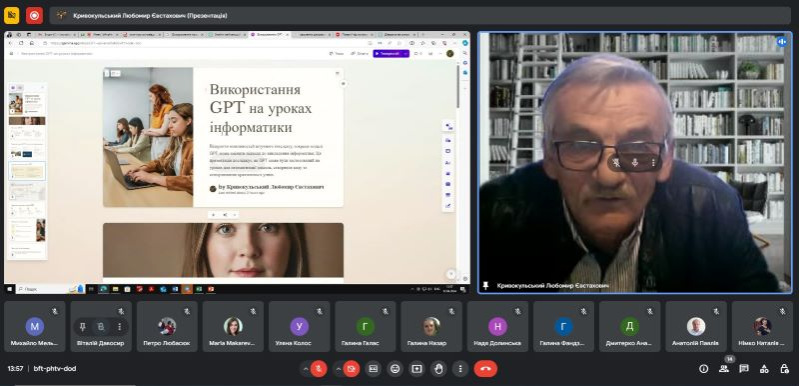The height and width of the screenshot is (386, 799).
Task: Select Михайло's participant tile with the M avatar
Action: (35, 326)
